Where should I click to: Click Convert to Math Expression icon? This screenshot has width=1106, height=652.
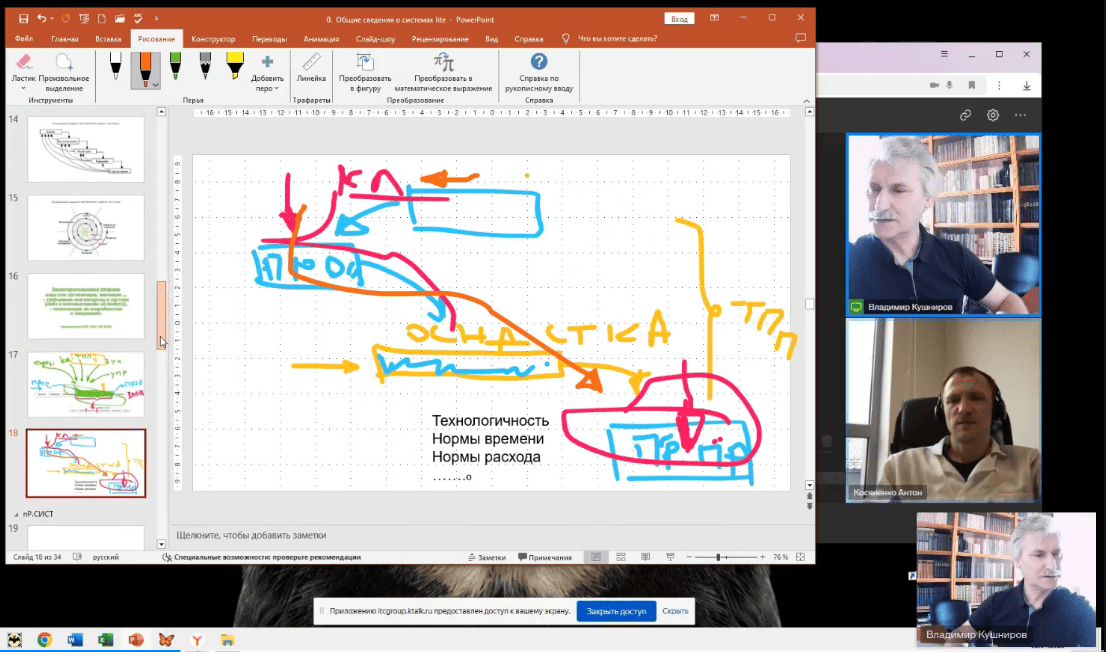pos(445,66)
